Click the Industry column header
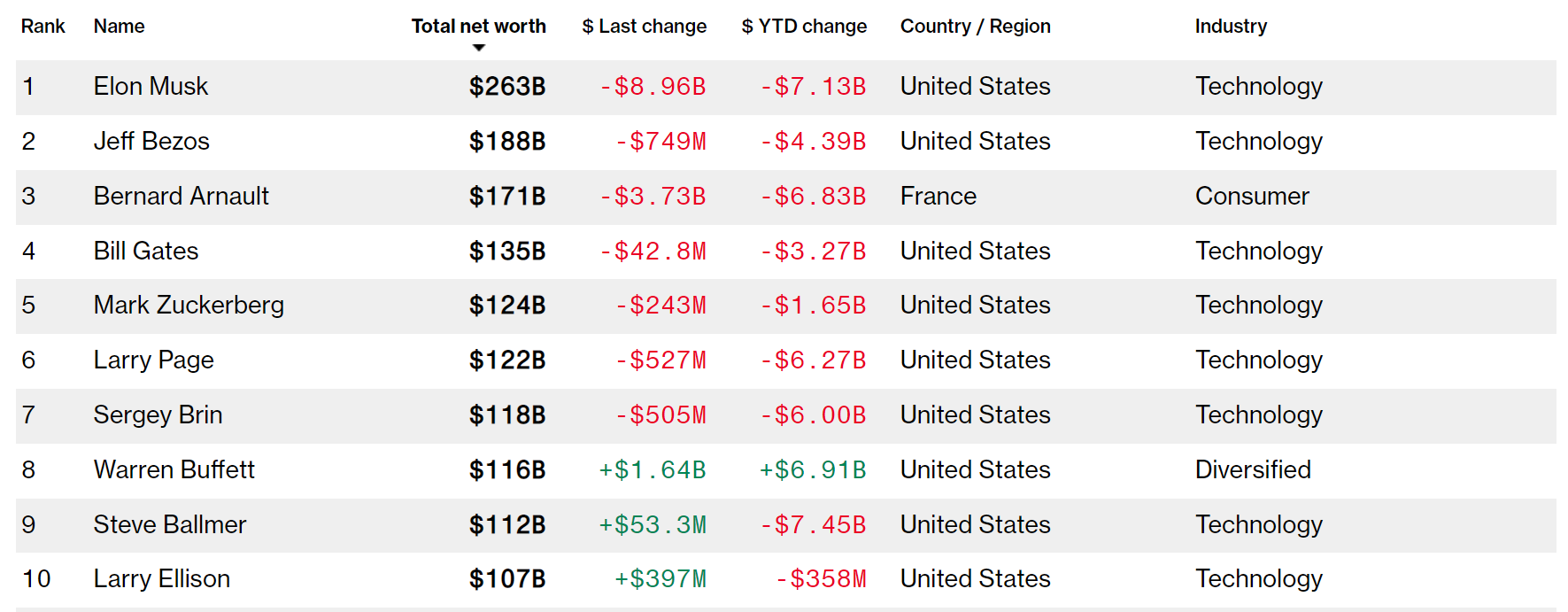The height and width of the screenshot is (612, 1568). (1230, 27)
